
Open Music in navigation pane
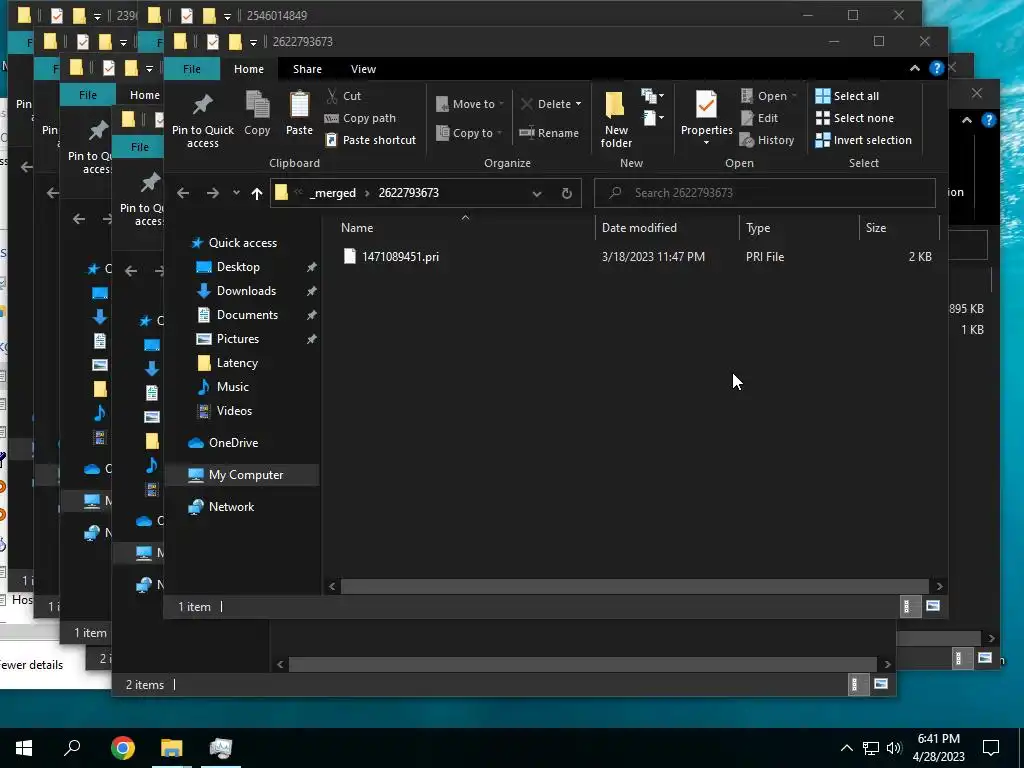click(x=232, y=387)
